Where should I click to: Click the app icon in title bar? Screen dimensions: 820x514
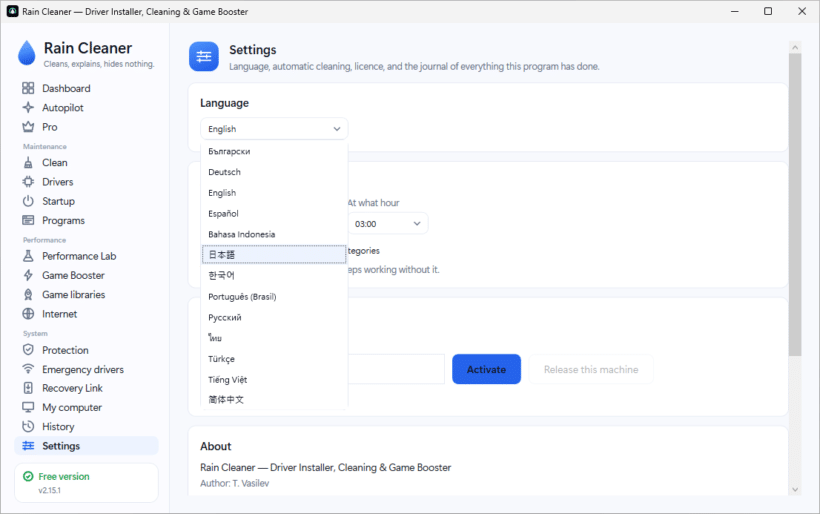[13, 11]
